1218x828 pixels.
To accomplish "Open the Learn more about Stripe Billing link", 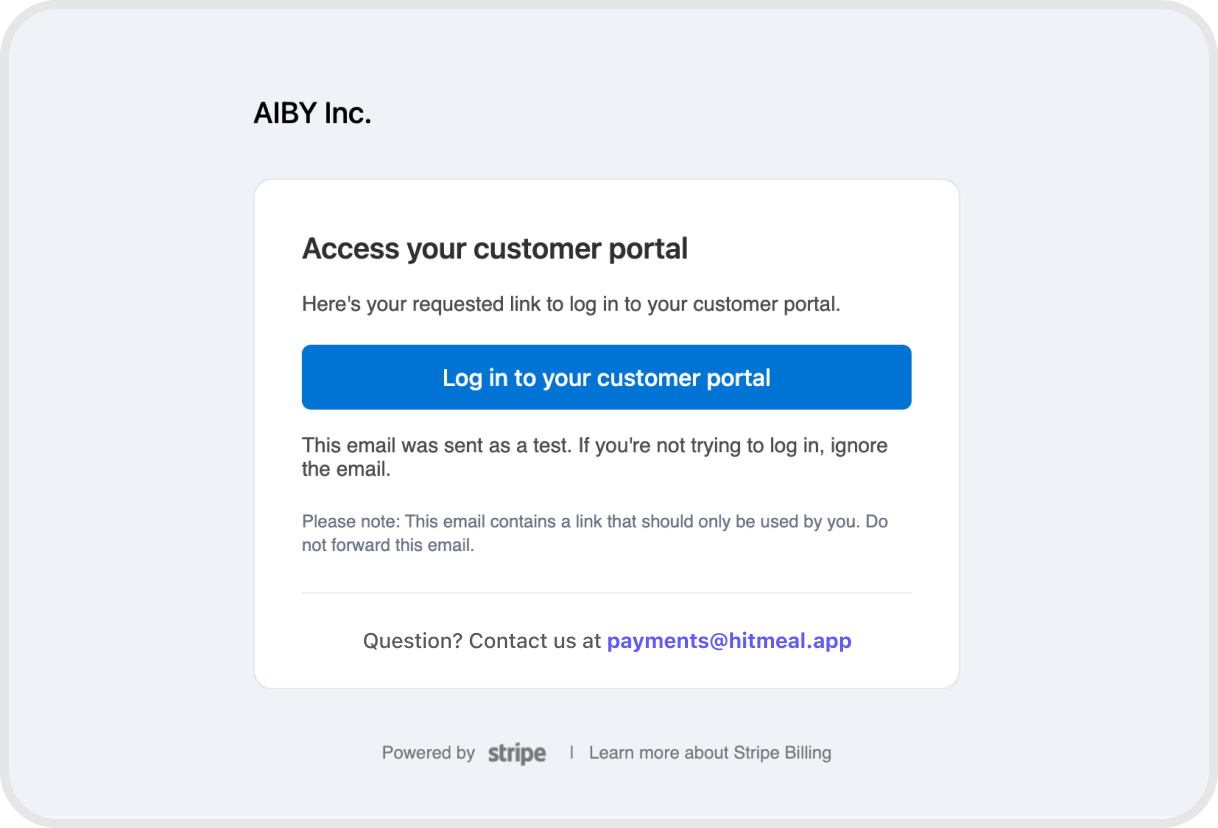I will pyautogui.click(x=710, y=753).
